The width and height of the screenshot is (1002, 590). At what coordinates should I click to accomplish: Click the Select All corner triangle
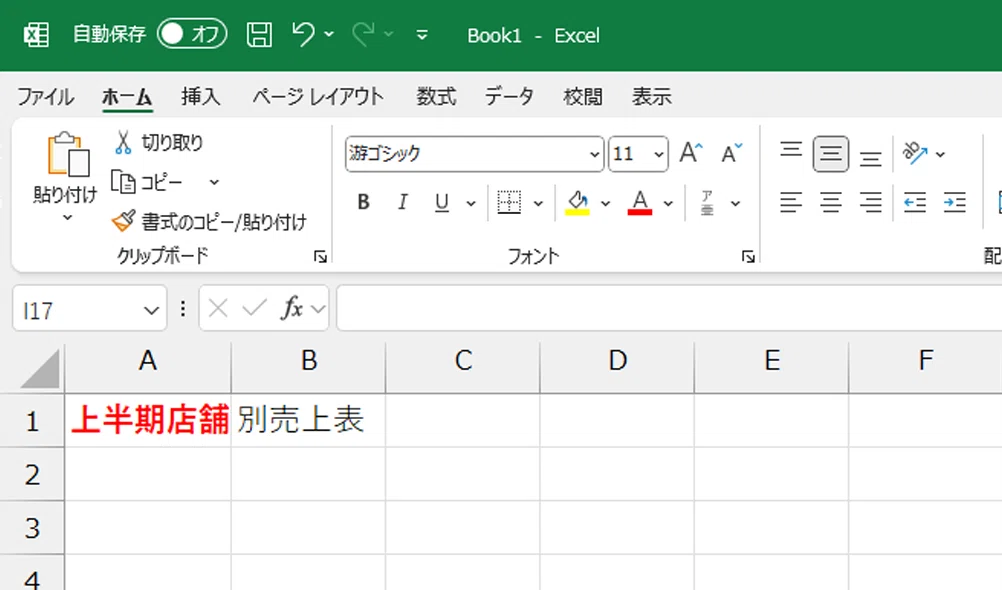pos(39,368)
